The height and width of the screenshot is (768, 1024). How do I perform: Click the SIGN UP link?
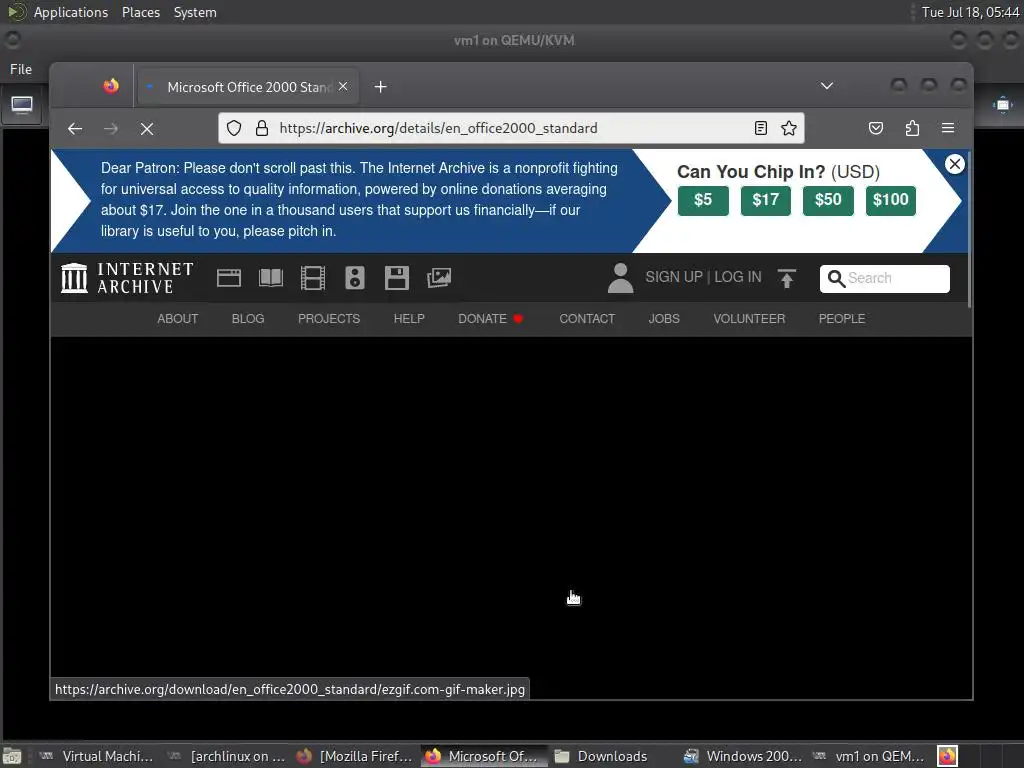point(674,277)
